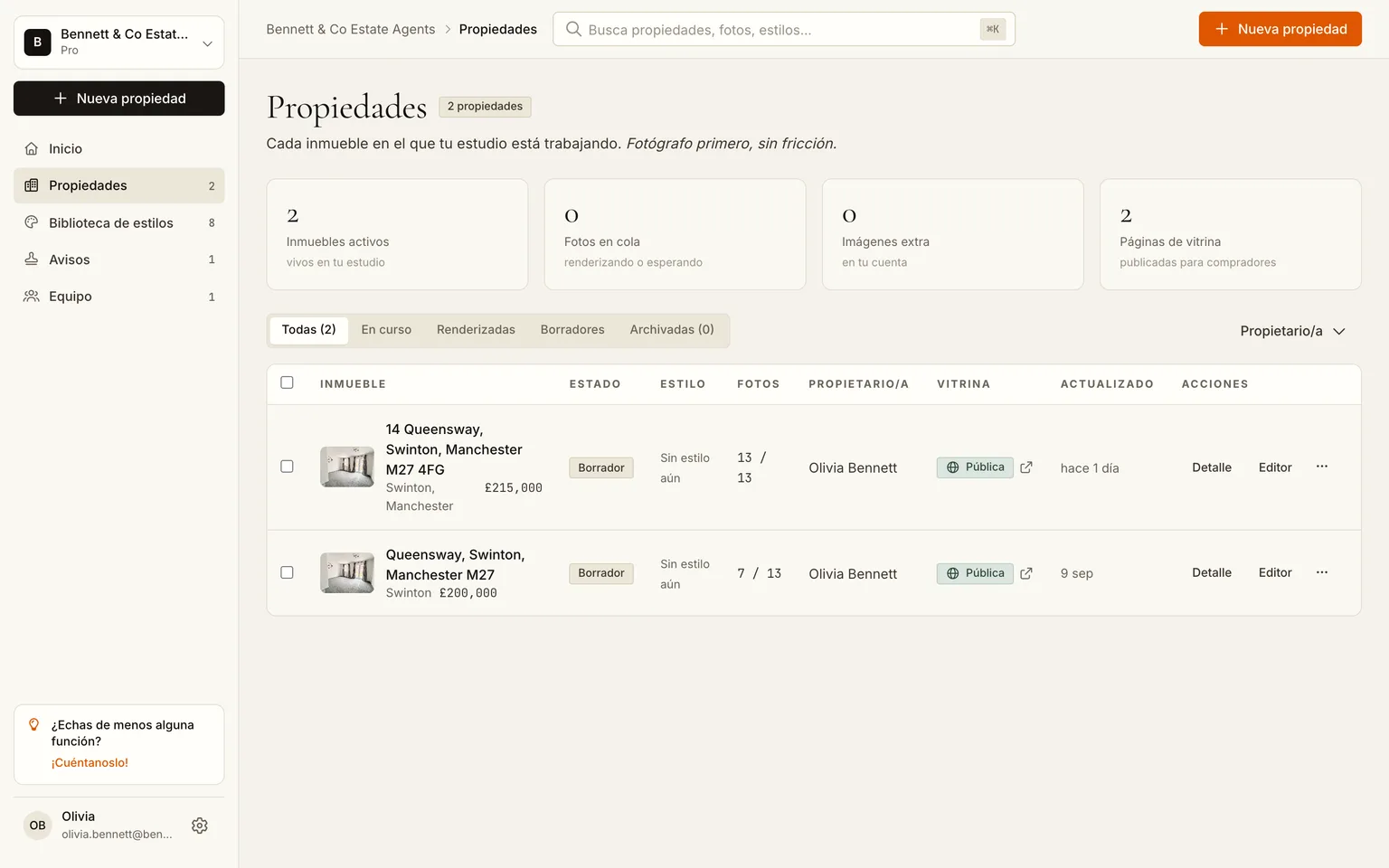Click the Inicio home icon
This screenshot has height=868, width=1389.
32,149
